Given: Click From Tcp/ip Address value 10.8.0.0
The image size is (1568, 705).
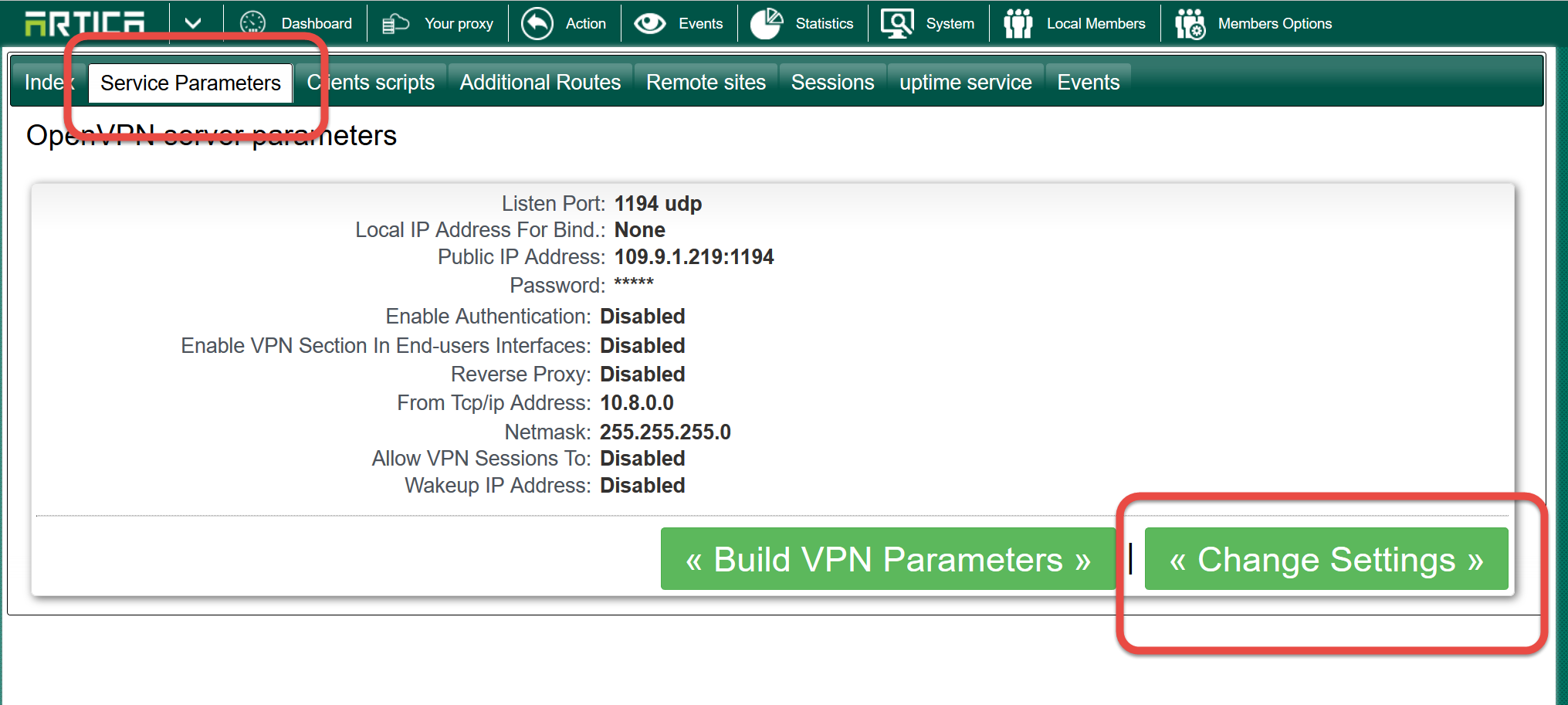Looking at the screenshot, I should pyautogui.click(x=637, y=403).
